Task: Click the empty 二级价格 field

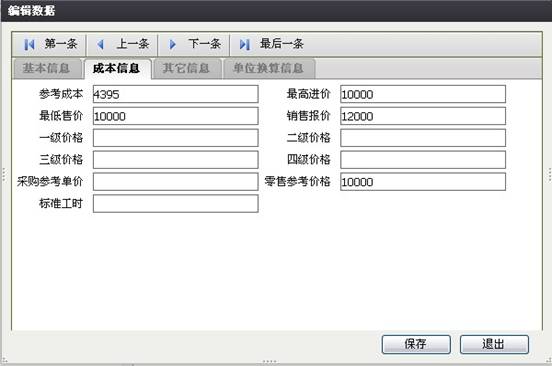Action: [423, 138]
